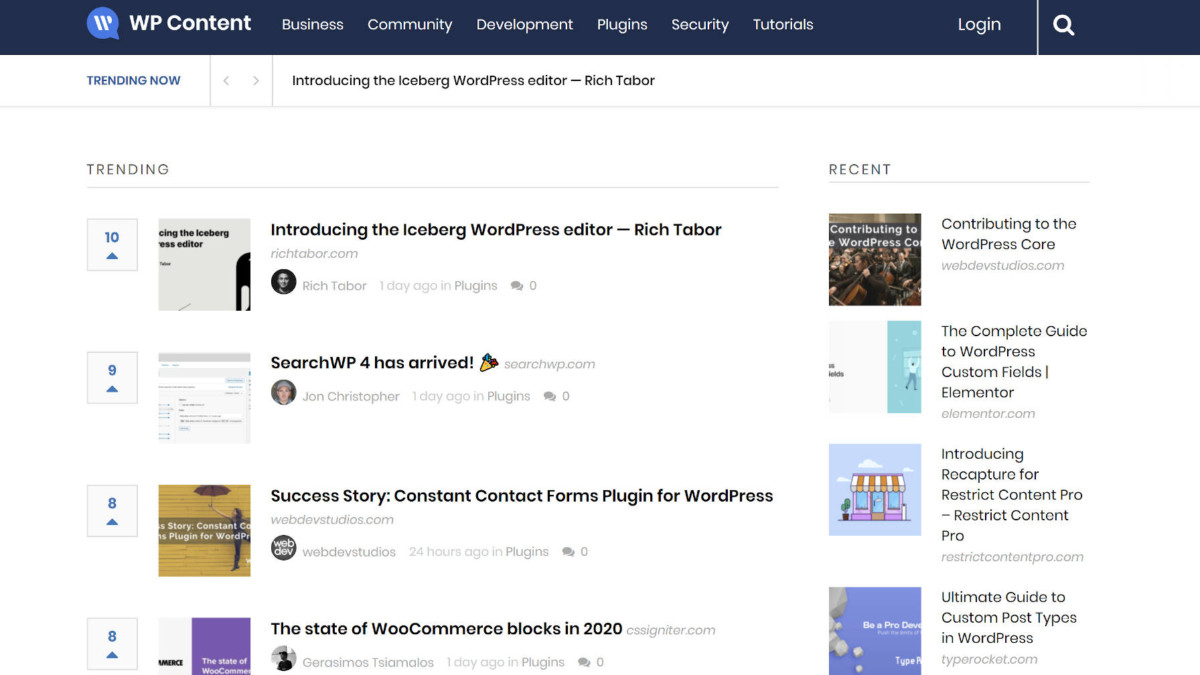Open comments icon on Iceberg editor post
Viewport: 1200px width, 675px height.
click(x=517, y=286)
